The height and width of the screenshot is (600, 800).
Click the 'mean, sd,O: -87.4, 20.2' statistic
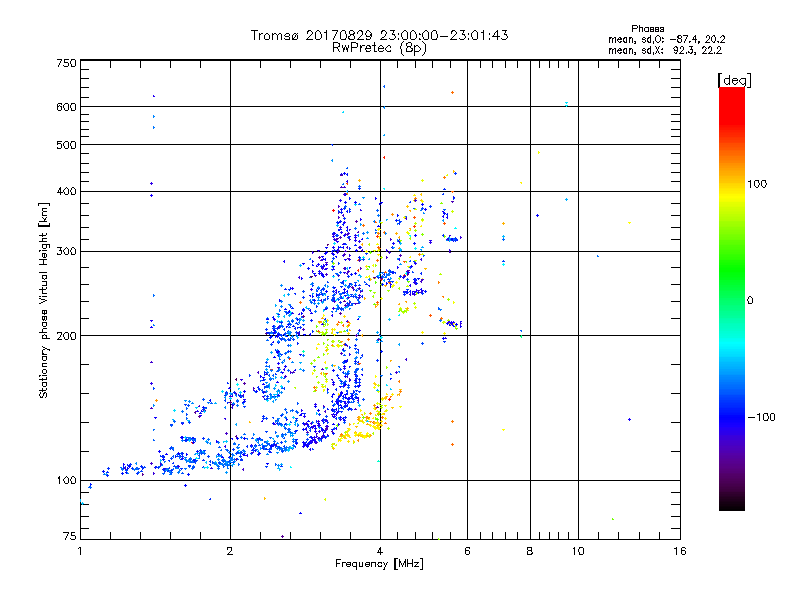(x=666, y=39)
